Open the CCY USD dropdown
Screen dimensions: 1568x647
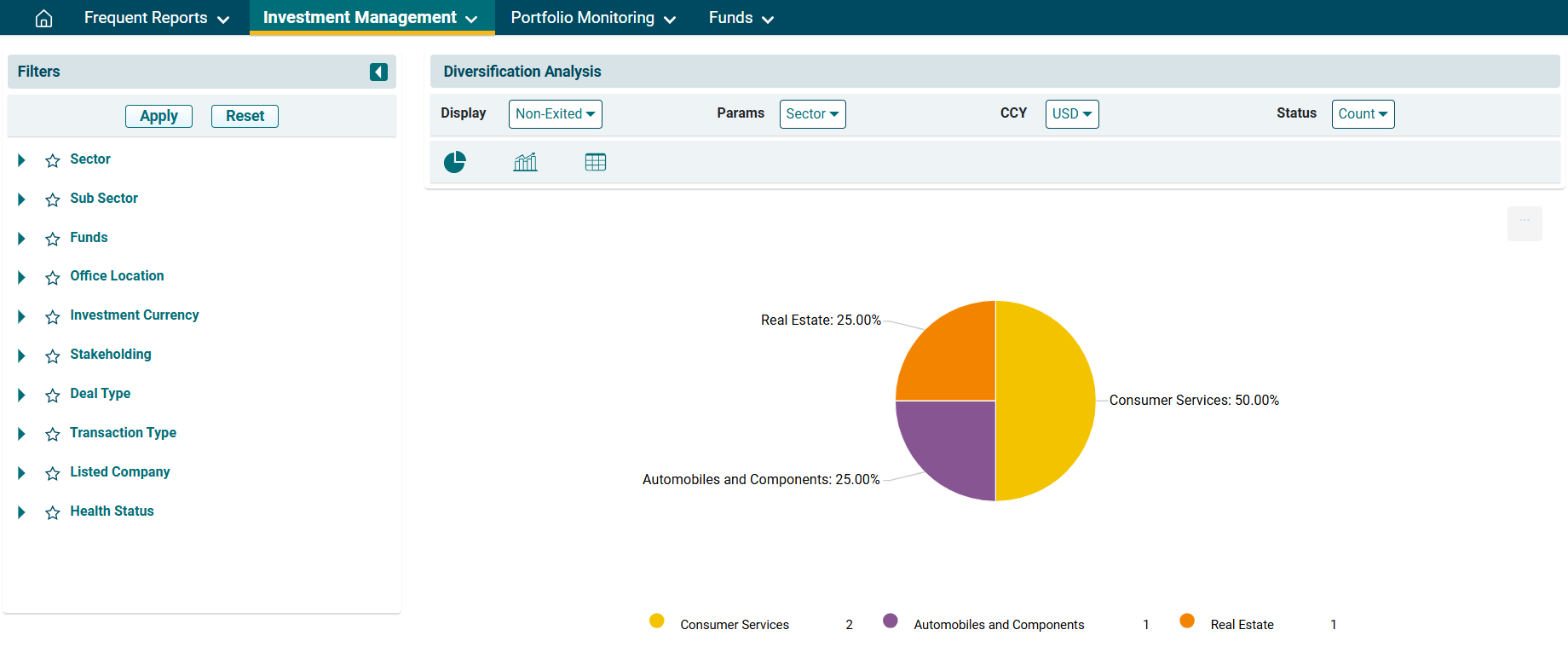1071,114
